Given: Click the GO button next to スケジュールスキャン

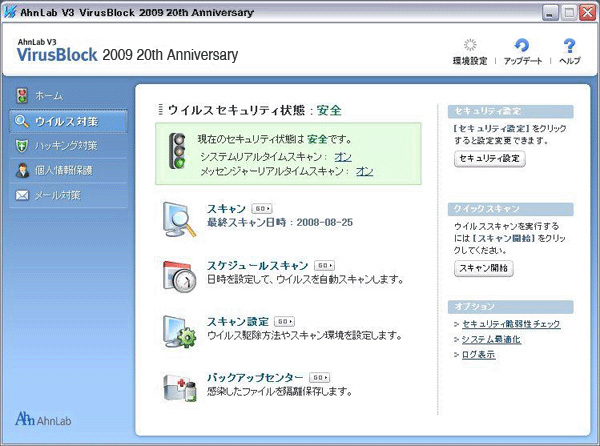Looking at the screenshot, I should pyautogui.click(x=324, y=265).
